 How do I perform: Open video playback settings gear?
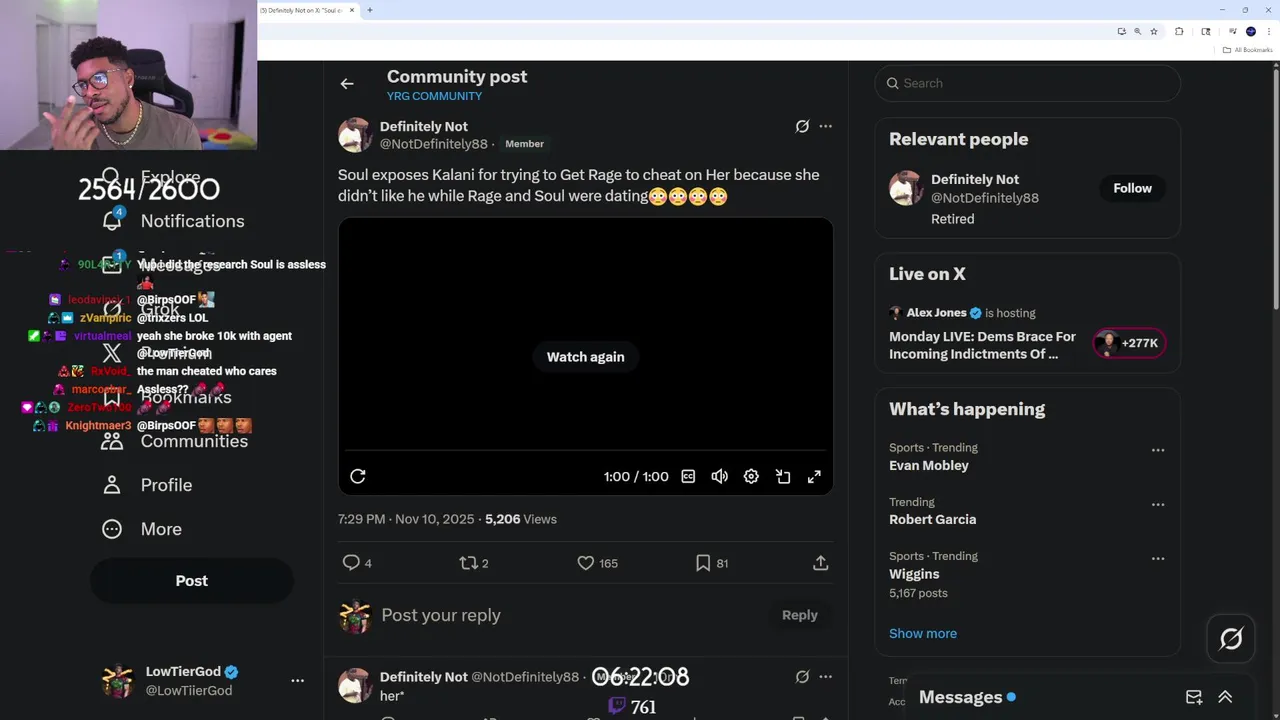tap(751, 477)
